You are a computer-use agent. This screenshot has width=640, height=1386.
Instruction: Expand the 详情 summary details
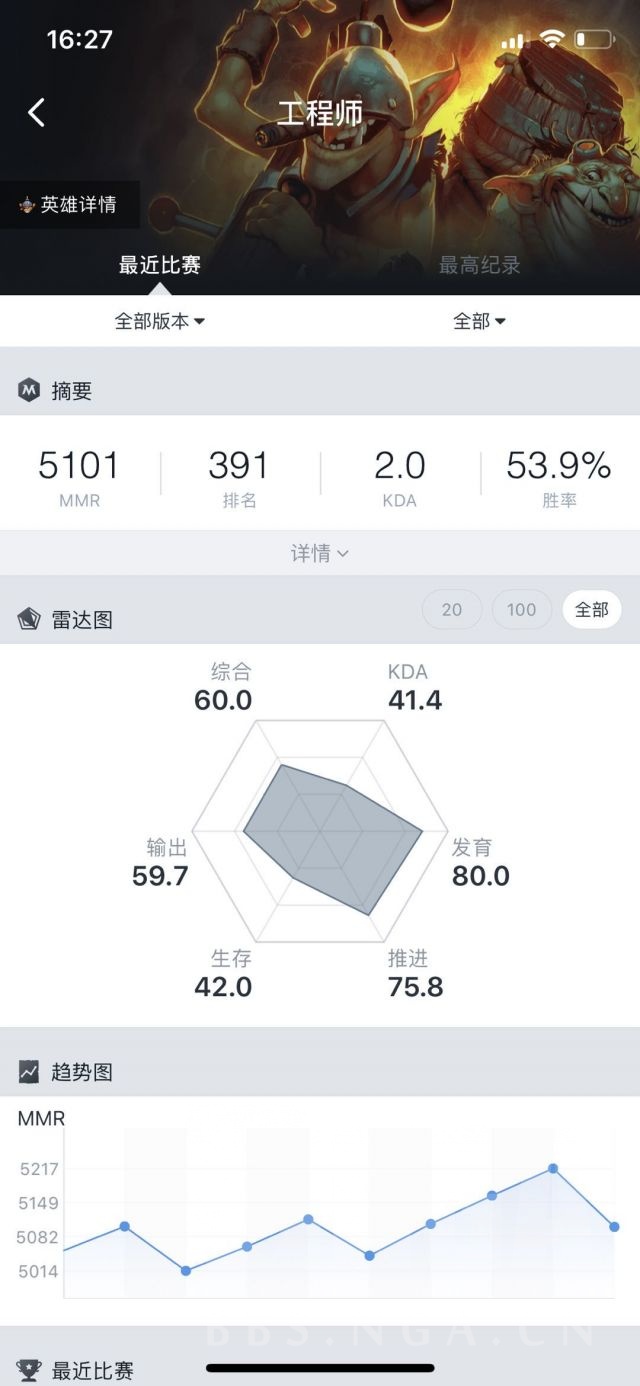[x=320, y=553]
